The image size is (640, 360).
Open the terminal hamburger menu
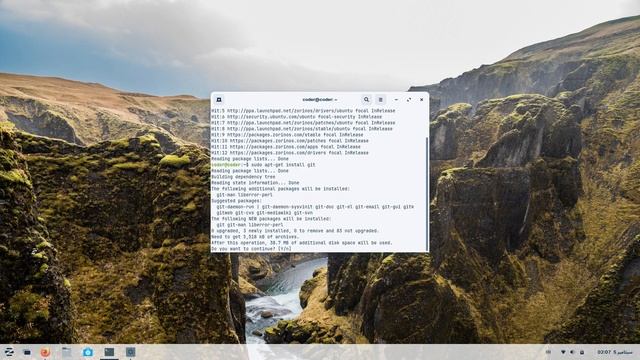pyautogui.click(x=380, y=100)
